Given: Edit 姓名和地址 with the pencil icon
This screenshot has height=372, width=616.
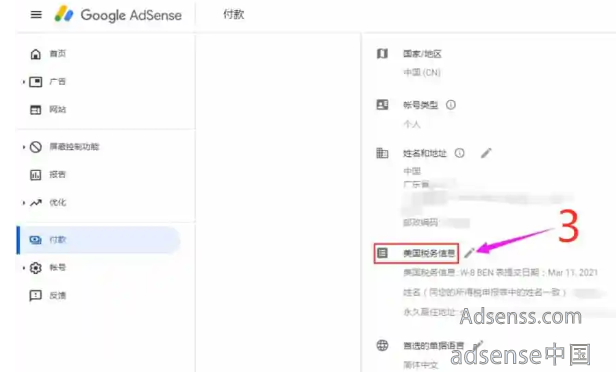Looking at the screenshot, I should coord(486,153).
